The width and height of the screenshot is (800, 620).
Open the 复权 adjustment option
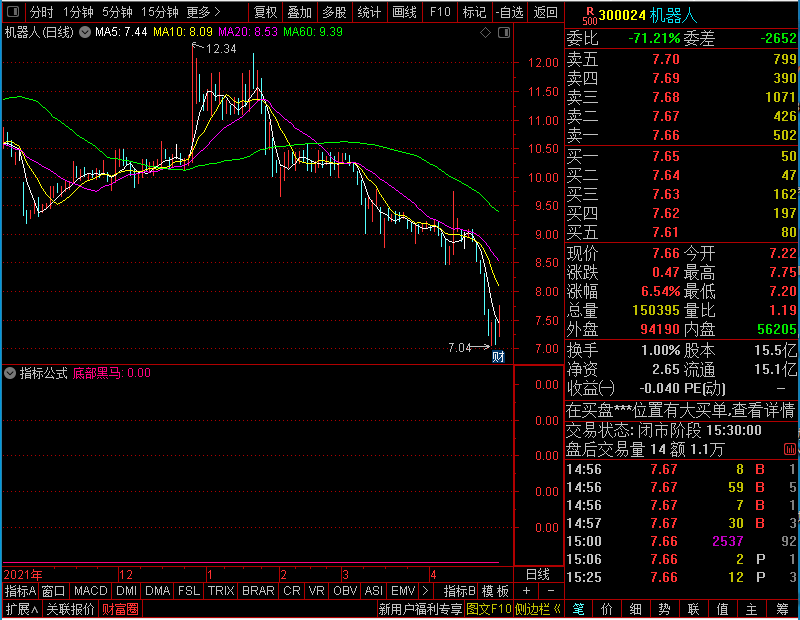click(x=265, y=12)
